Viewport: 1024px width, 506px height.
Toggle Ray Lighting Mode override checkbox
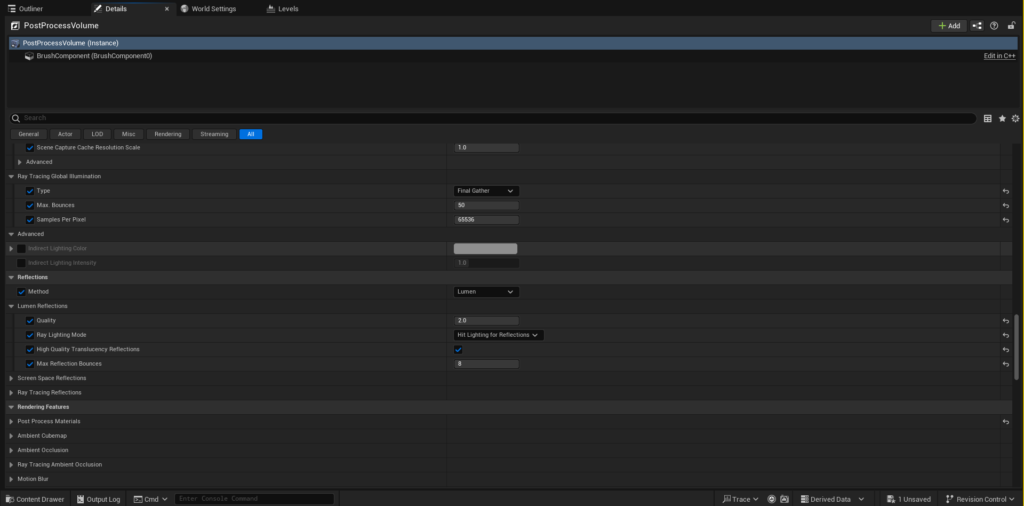(x=30, y=335)
